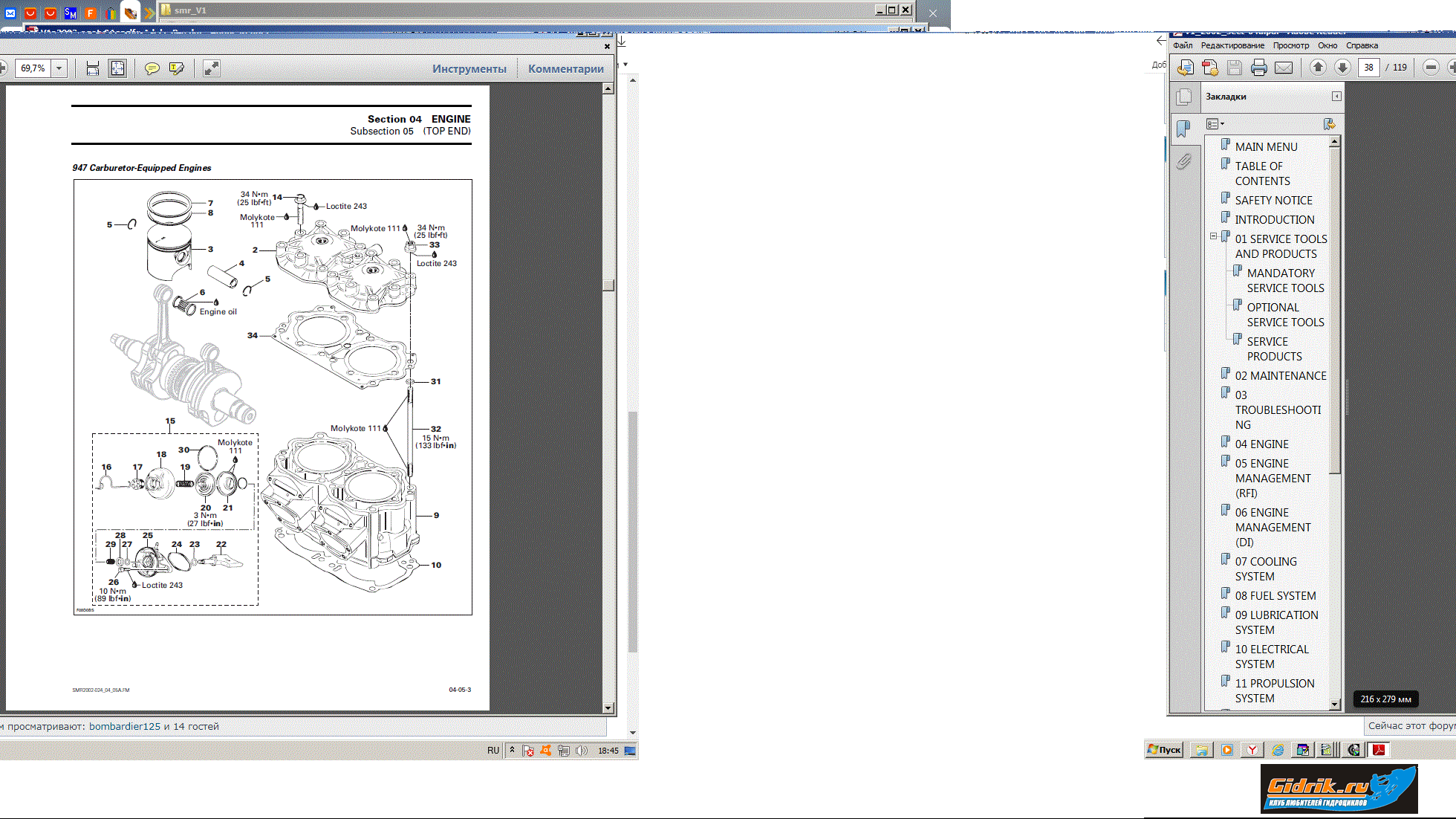Collapse the 01 SERVICE TOOLS bookmark
The image size is (1456, 819).
pos(1213,236)
